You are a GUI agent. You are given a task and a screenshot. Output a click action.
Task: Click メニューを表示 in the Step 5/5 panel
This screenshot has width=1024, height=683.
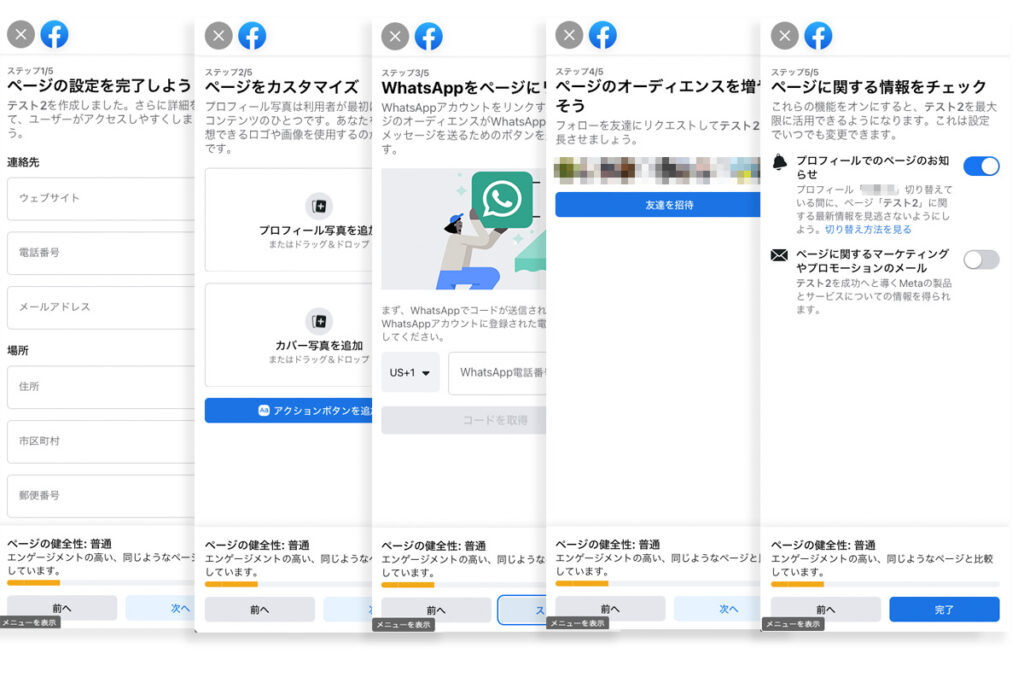click(x=793, y=625)
